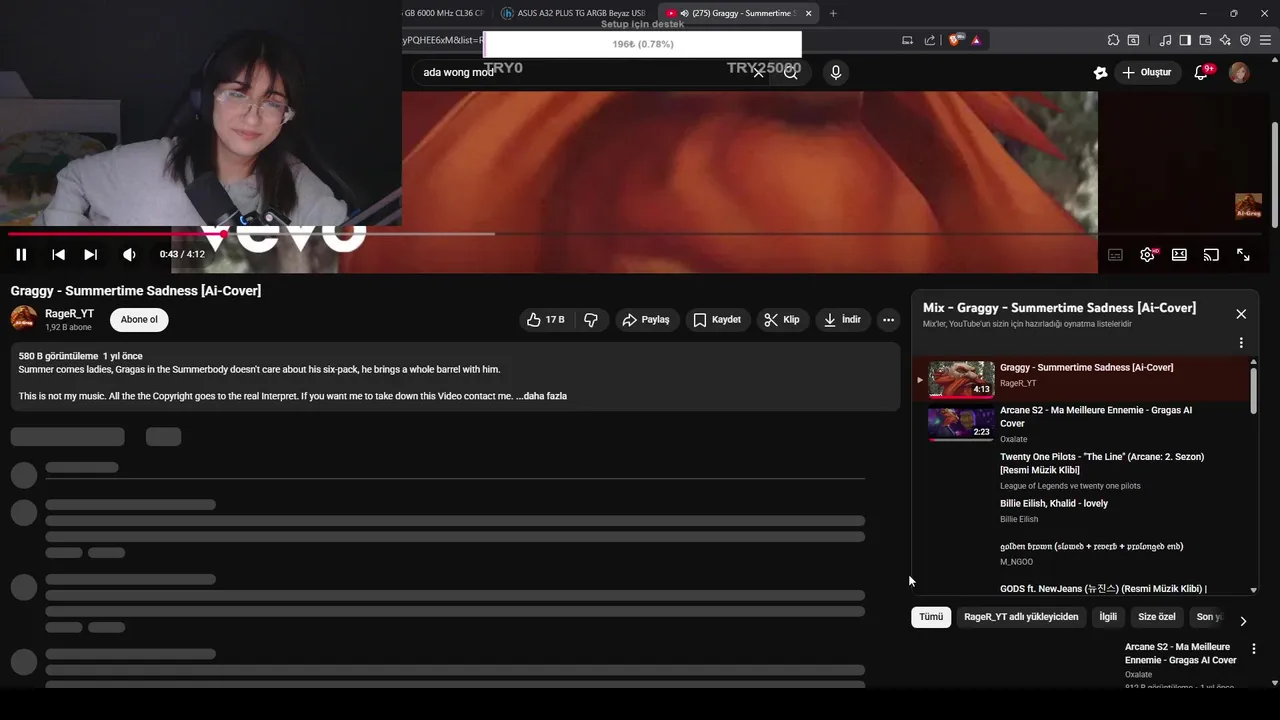Open RageR_YT channel name link
The height and width of the screenshot is (720, 1280).
coord(69,314)
